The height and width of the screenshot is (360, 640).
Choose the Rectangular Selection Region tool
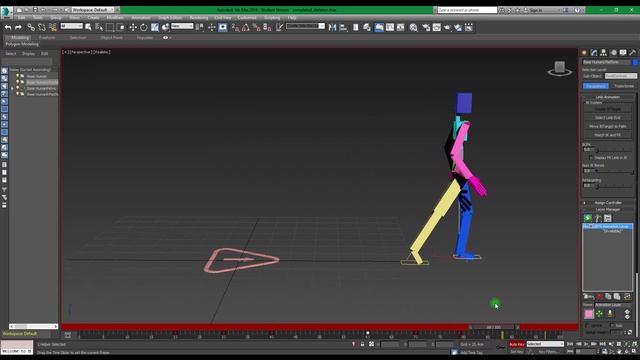point(110,27)
